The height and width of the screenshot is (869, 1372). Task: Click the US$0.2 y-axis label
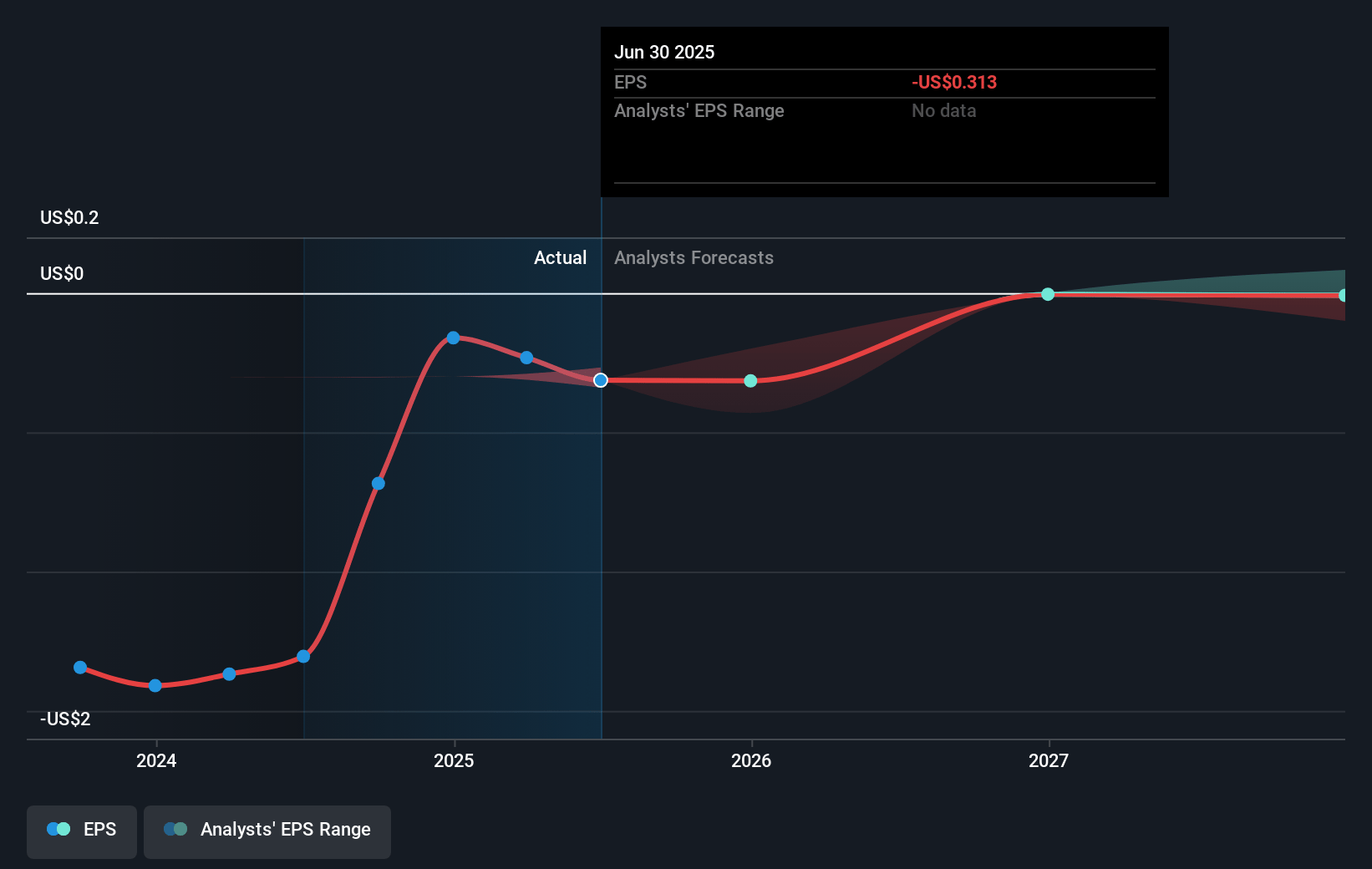[69, 218]
